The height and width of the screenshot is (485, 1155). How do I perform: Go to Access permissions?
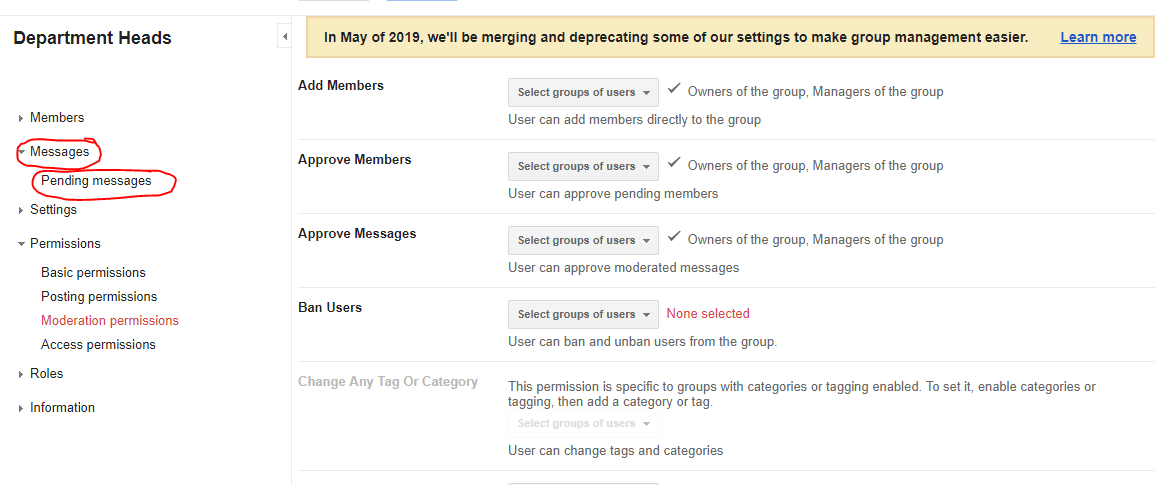99,344
